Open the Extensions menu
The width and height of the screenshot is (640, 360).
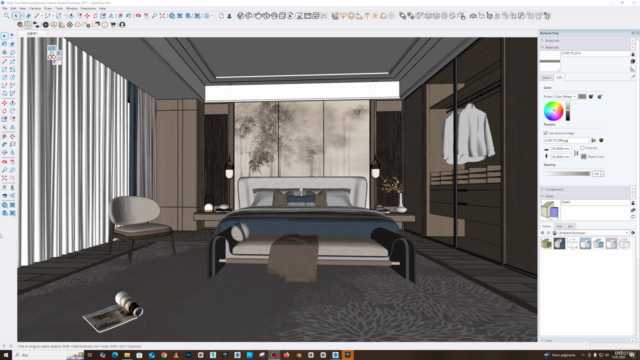pyautogui.click(x=88, y=8)
